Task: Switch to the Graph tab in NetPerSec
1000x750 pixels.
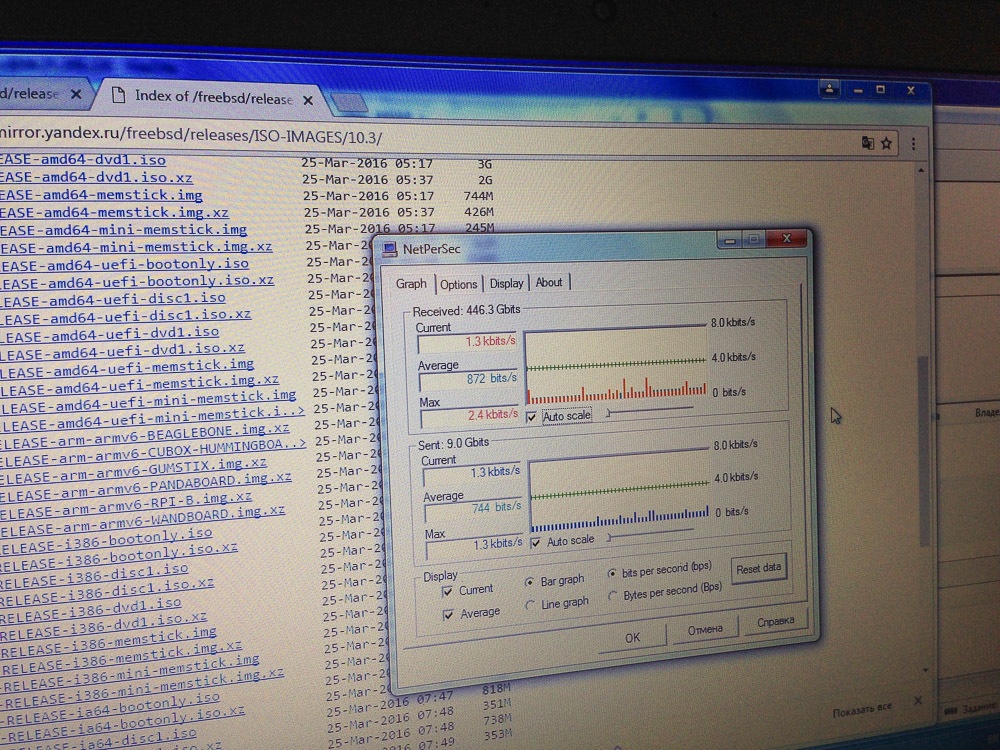Action: click(411, 284)
